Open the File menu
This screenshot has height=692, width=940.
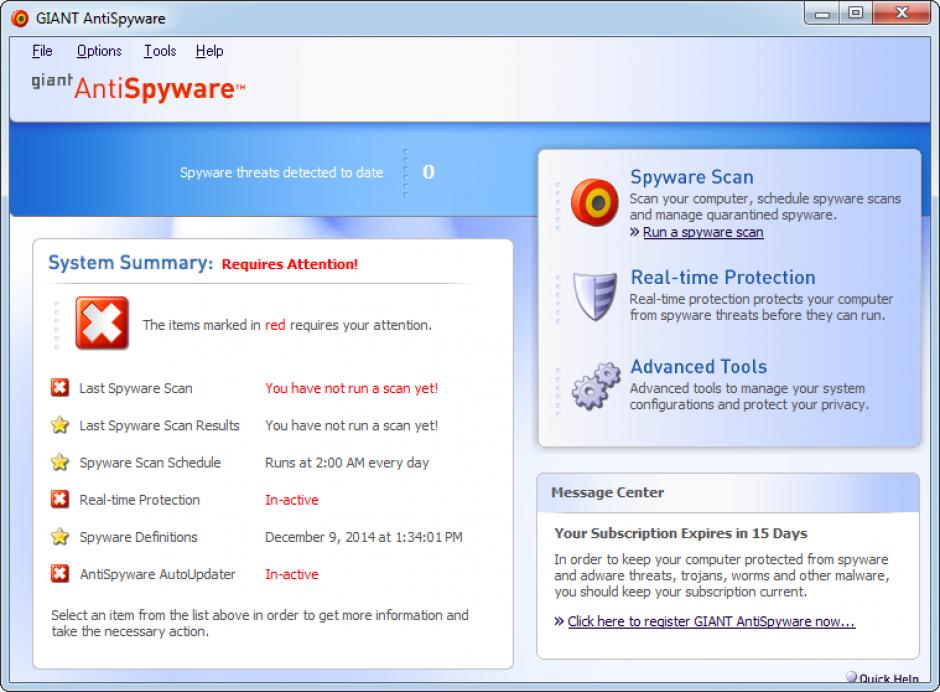point(42,51)
